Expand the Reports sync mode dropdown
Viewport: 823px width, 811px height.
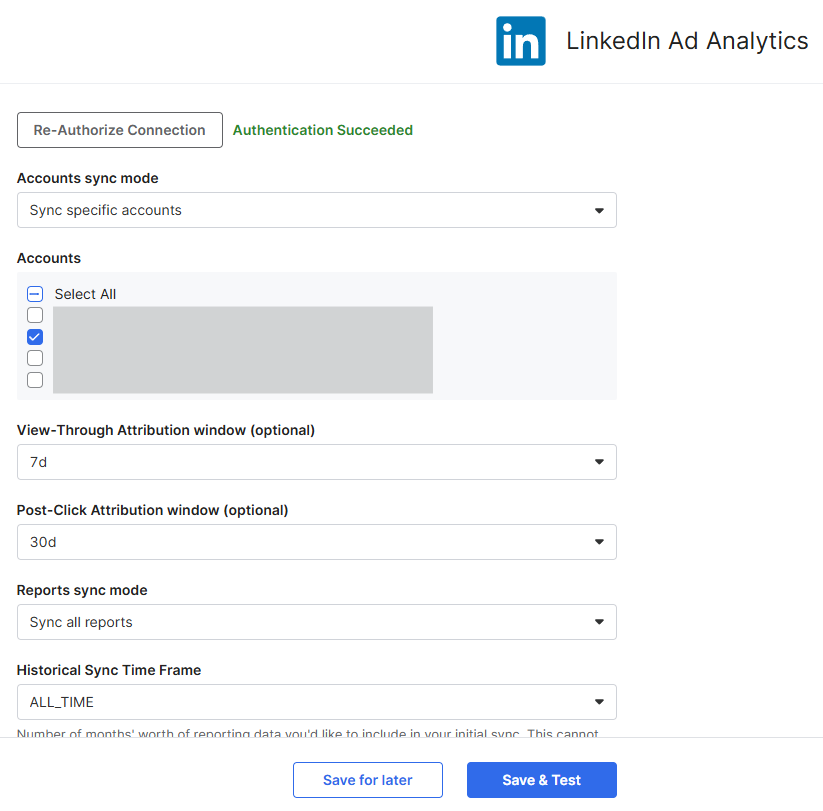tap(316, 622)
